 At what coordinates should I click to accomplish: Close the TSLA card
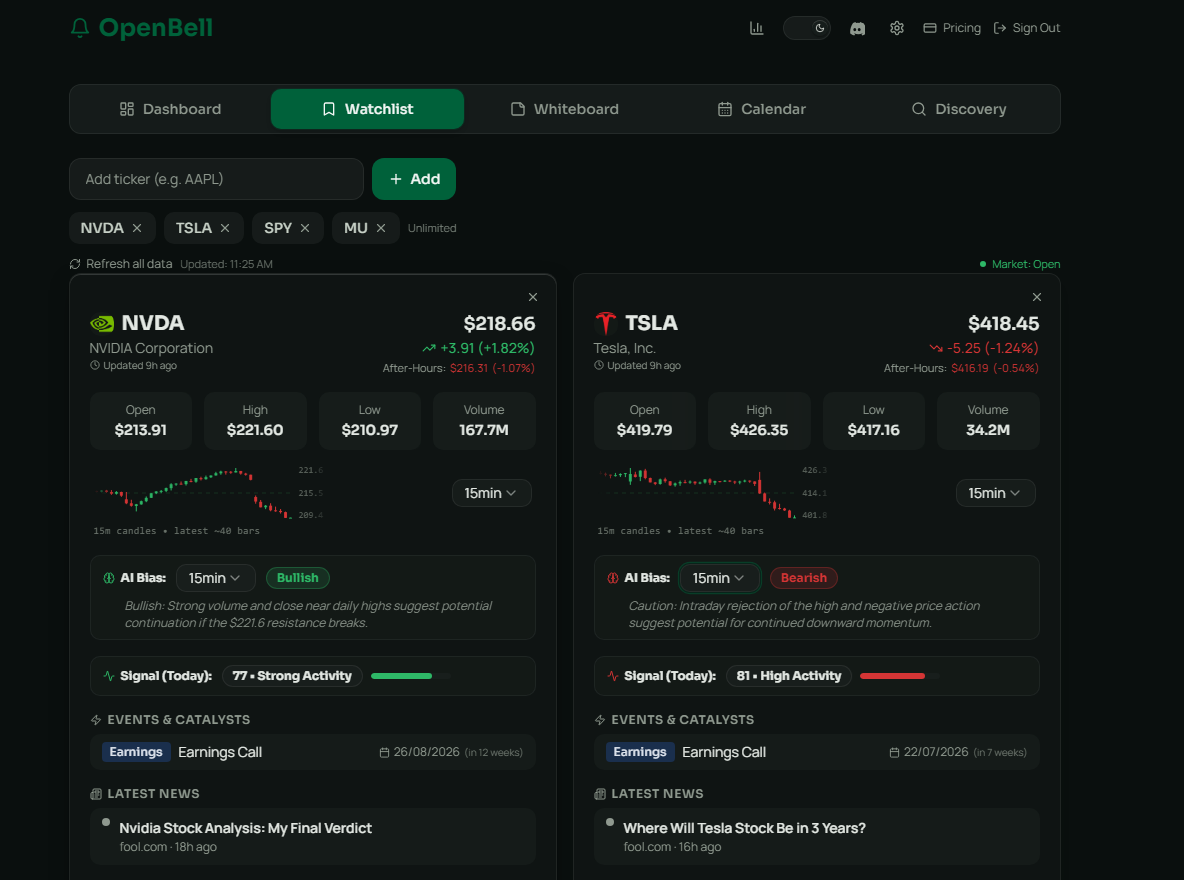pos(1037,297)
